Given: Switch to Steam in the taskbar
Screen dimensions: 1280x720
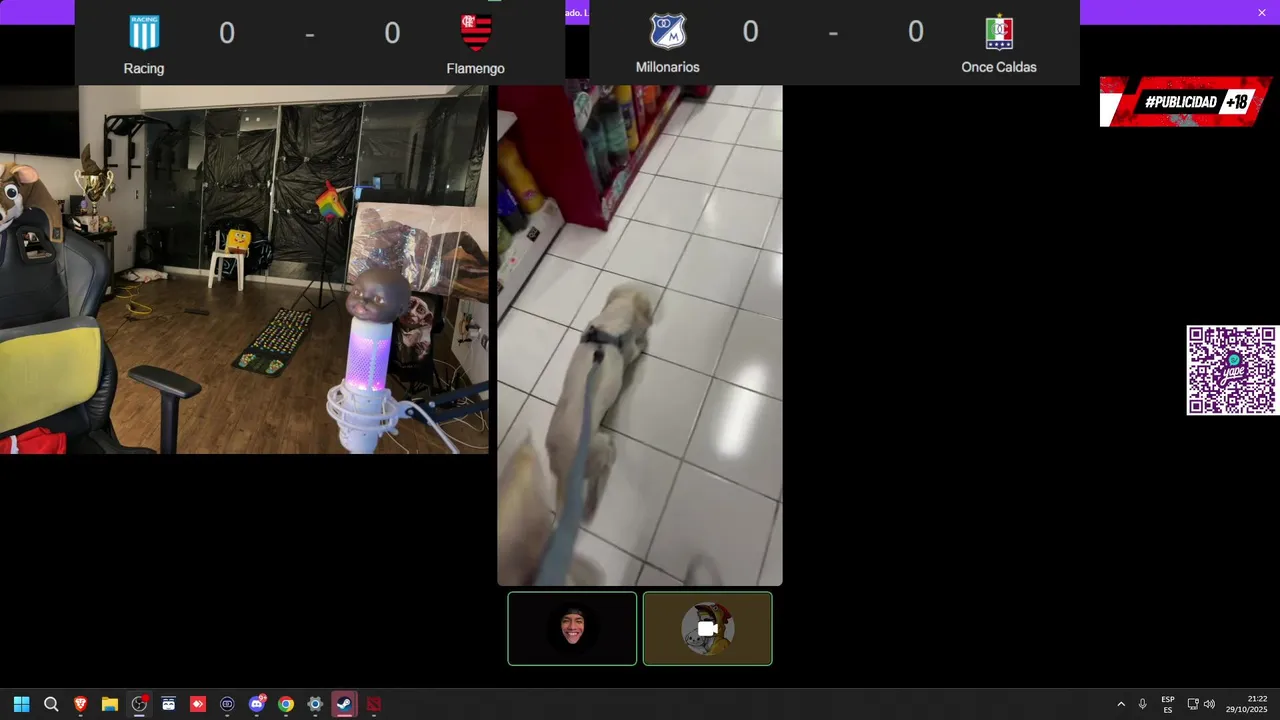Looking at the screenshot, I should [344, 704].
